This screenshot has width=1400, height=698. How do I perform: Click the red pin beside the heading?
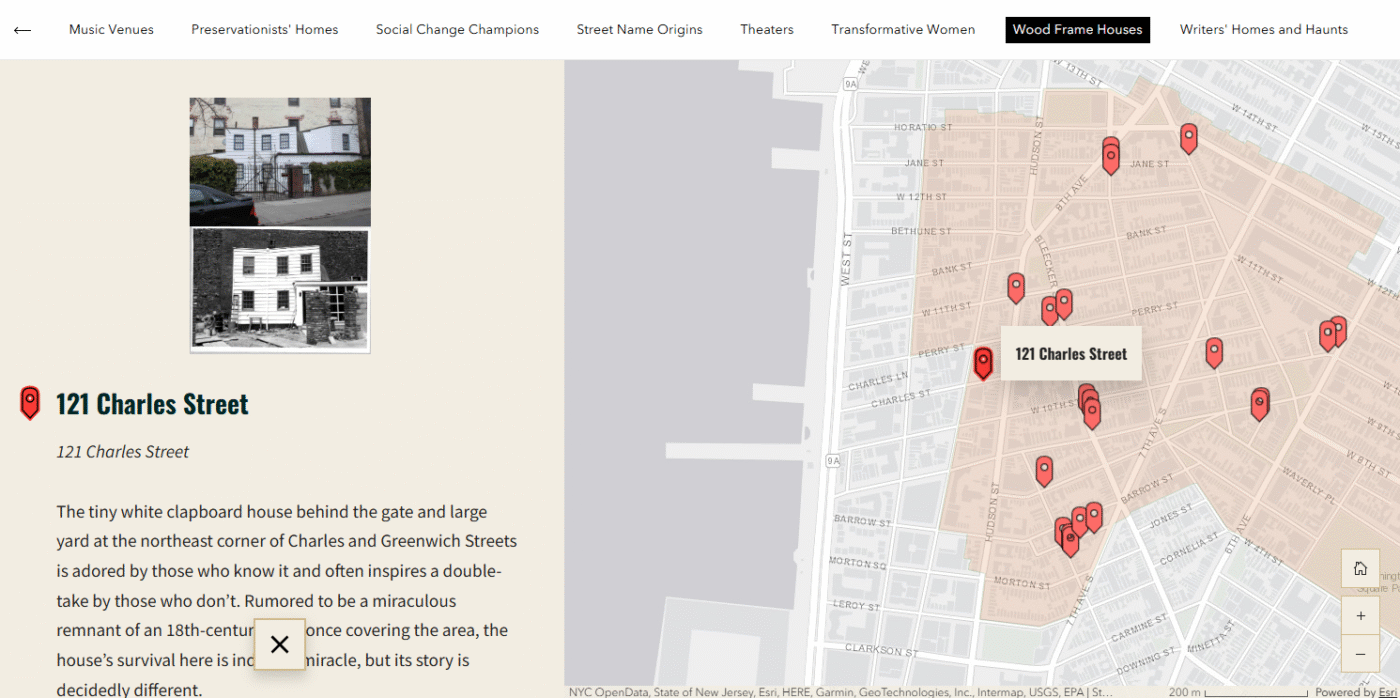pos(30,403)
